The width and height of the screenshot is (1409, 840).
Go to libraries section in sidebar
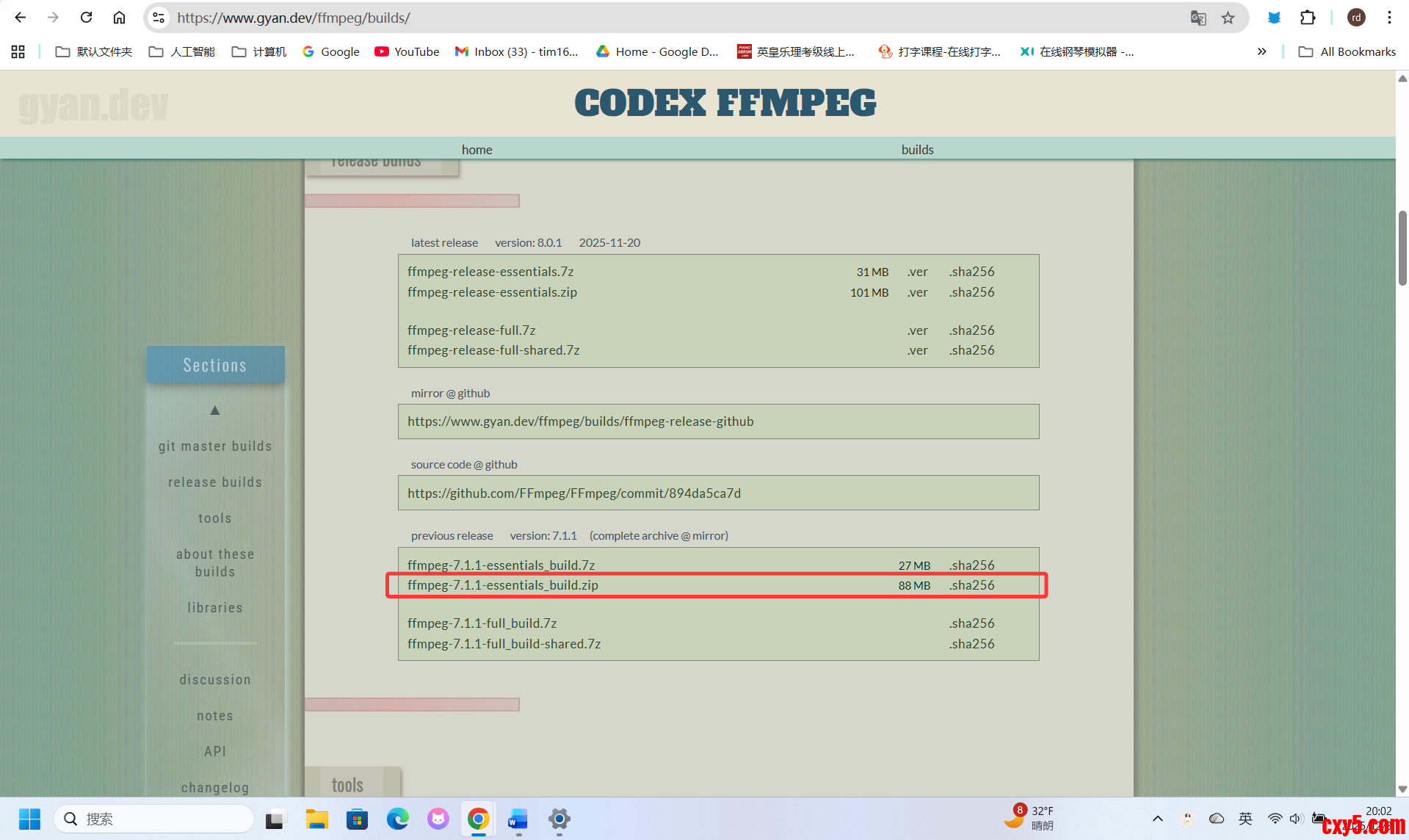tap(215, 608)
